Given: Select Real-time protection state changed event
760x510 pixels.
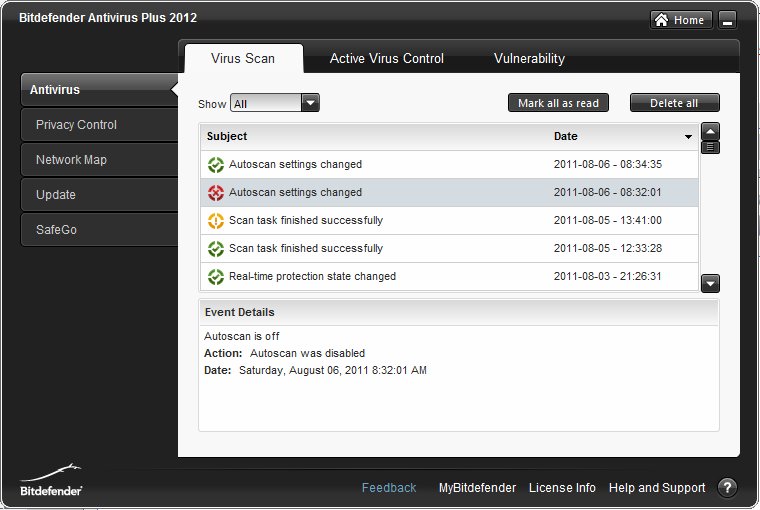Looking at the screenshot, I should coord(449,277).
